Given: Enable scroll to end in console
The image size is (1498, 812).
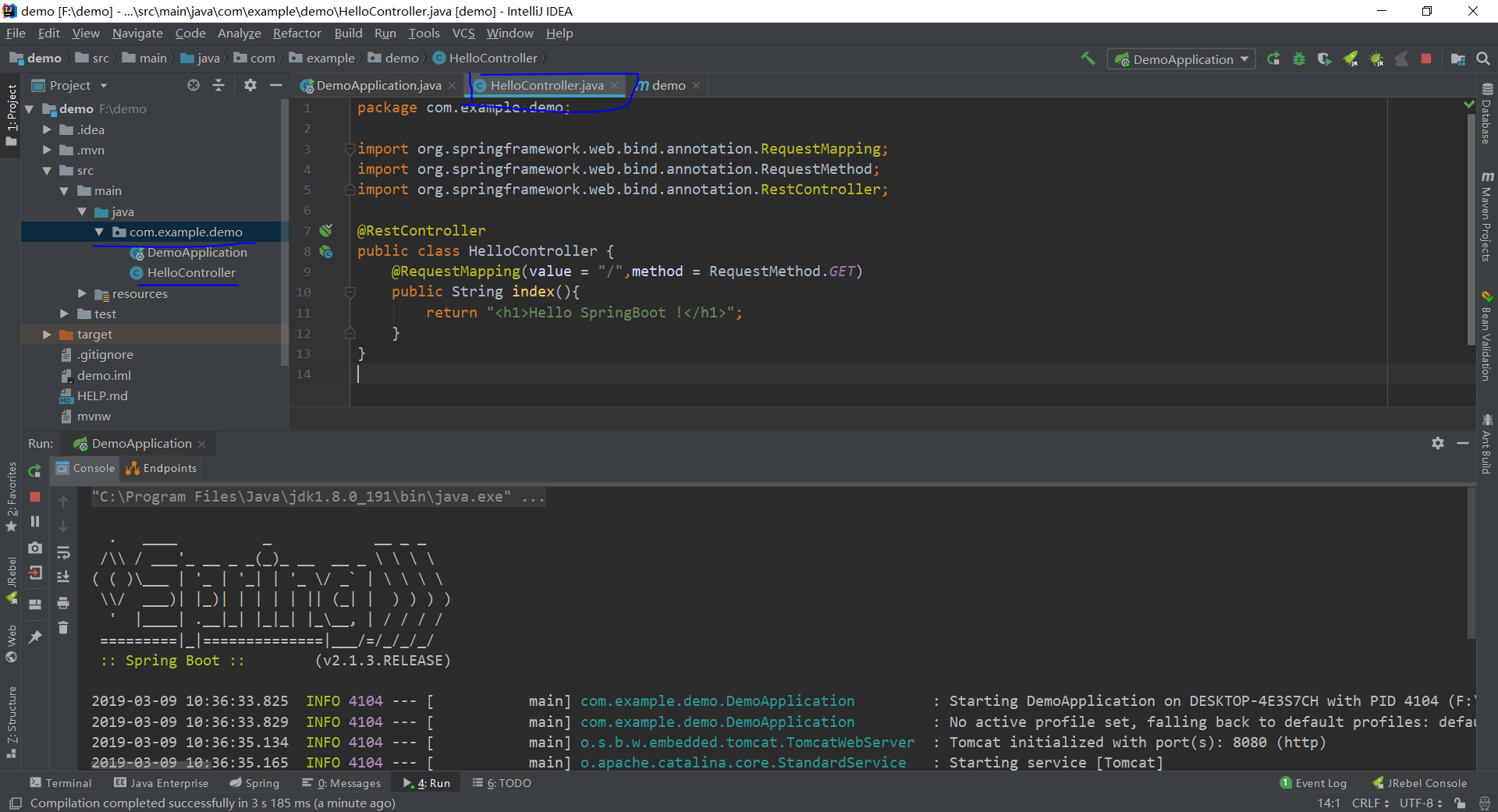Looking at the screenshot, I should [x=63, y=576].
